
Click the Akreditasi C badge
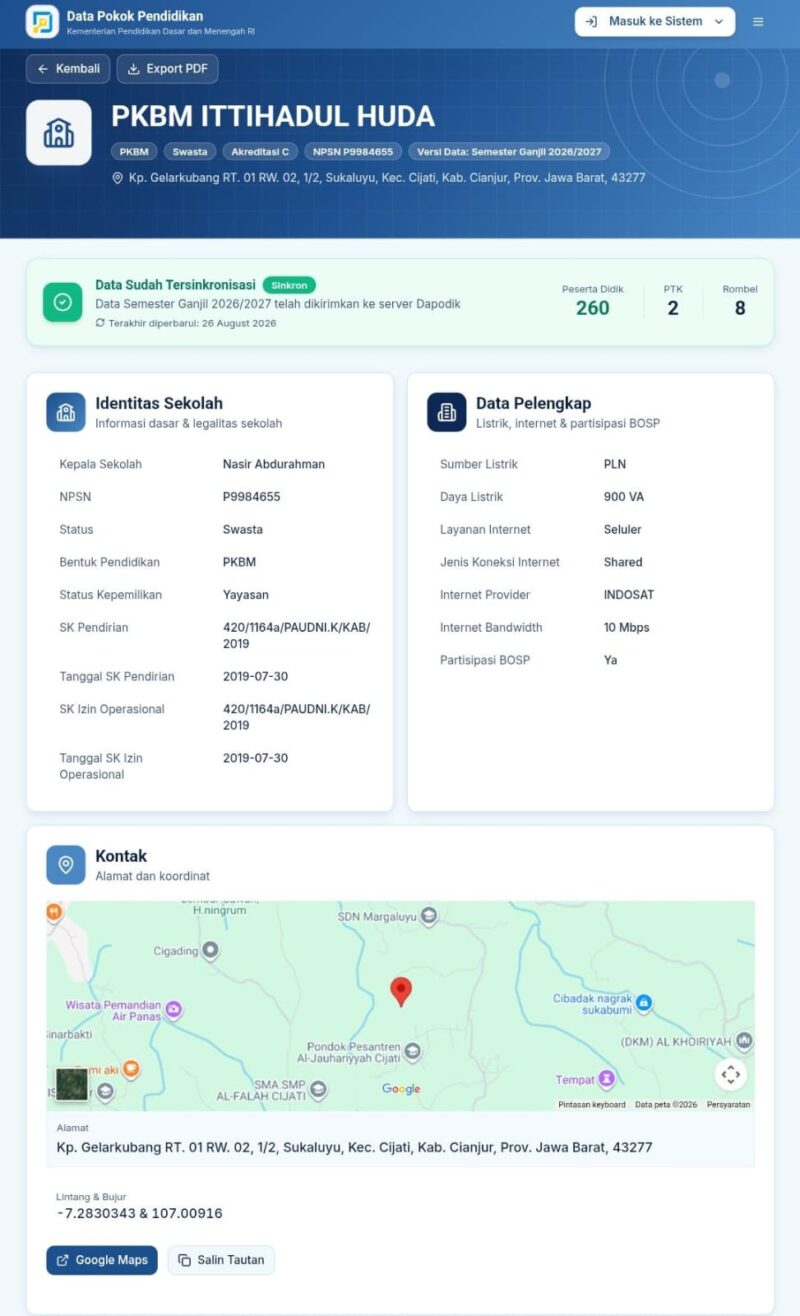point(260,152)
